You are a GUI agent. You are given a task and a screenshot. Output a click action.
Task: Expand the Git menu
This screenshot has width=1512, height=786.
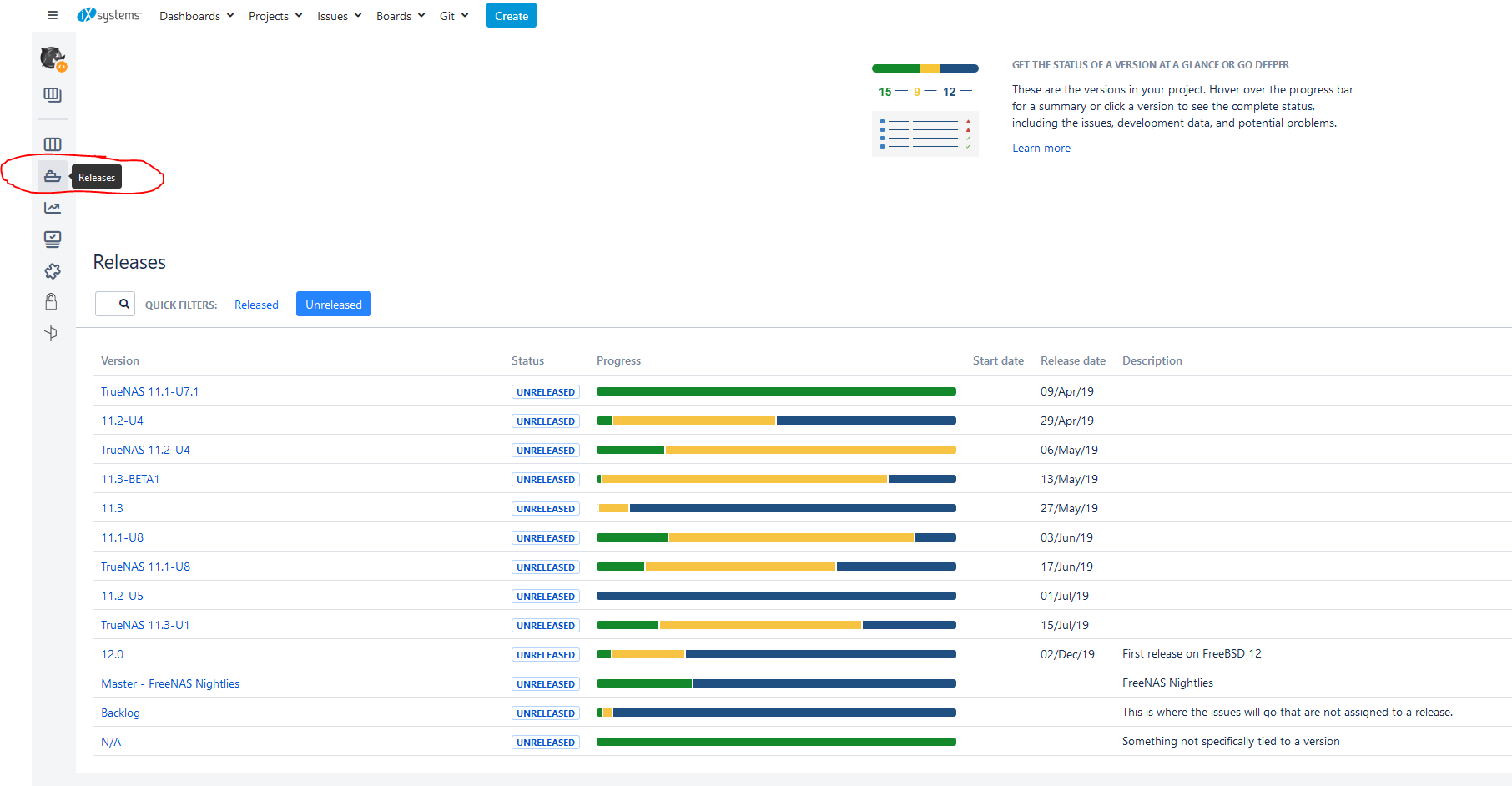click(x=454, y=16)
